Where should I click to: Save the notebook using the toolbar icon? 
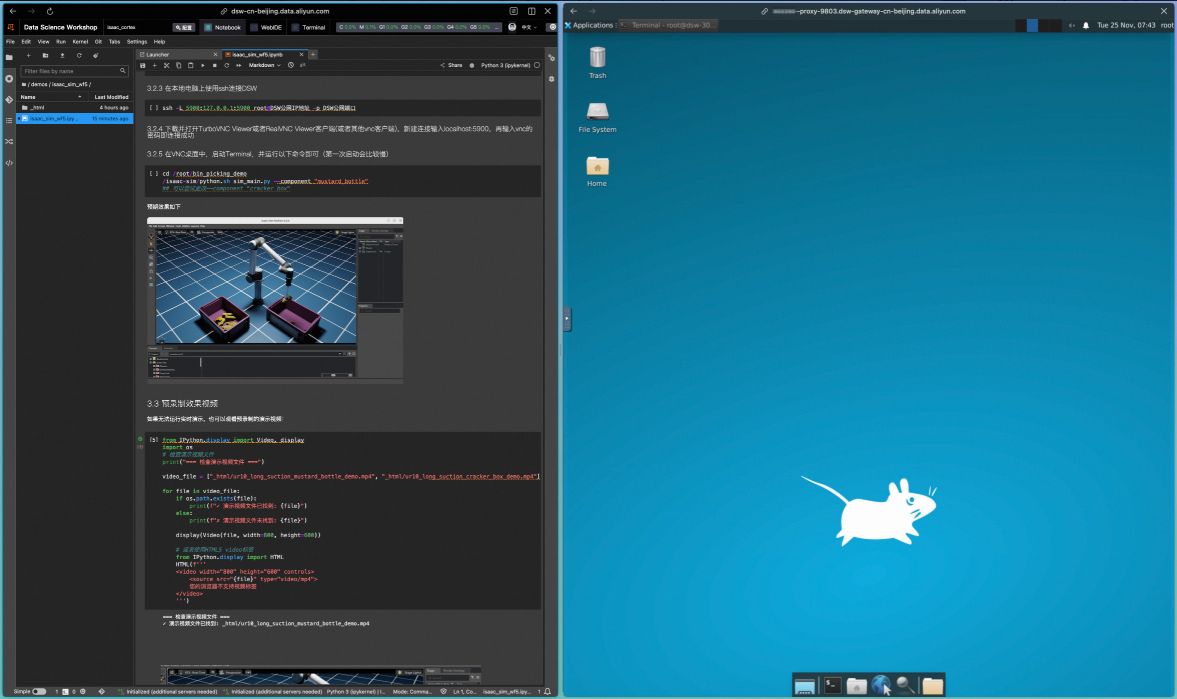point(143,65)
